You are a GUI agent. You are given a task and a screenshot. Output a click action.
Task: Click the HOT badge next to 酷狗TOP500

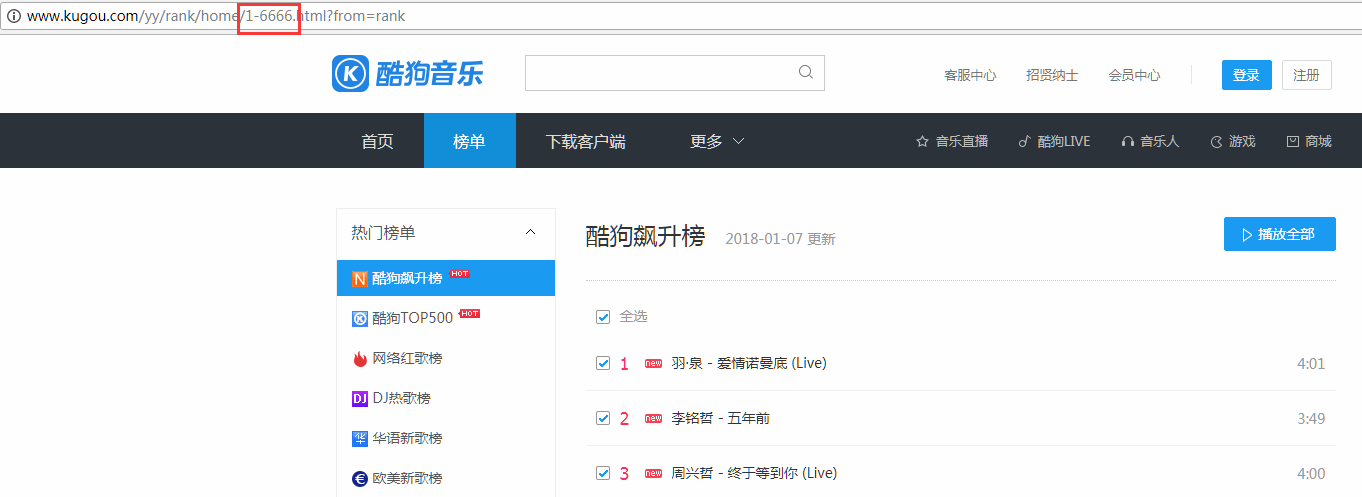click(x=470, y=313)
